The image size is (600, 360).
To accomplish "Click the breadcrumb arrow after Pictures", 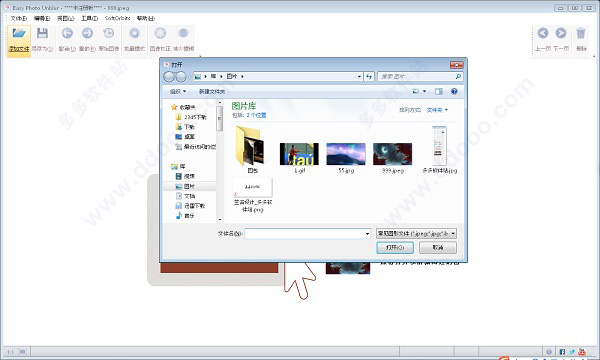I will click(242, 77).
